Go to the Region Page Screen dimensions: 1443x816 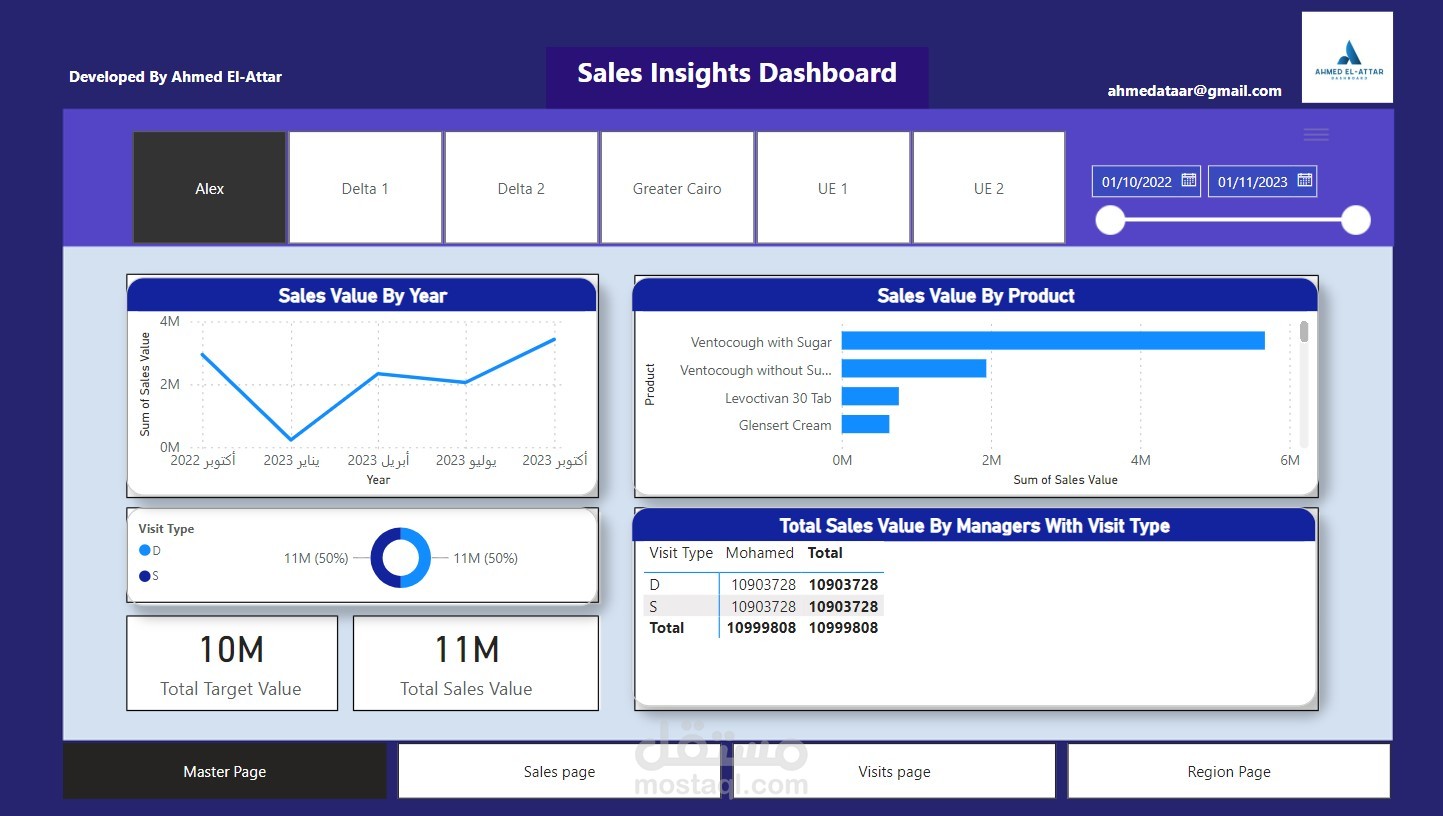[x=1229, y=771]
